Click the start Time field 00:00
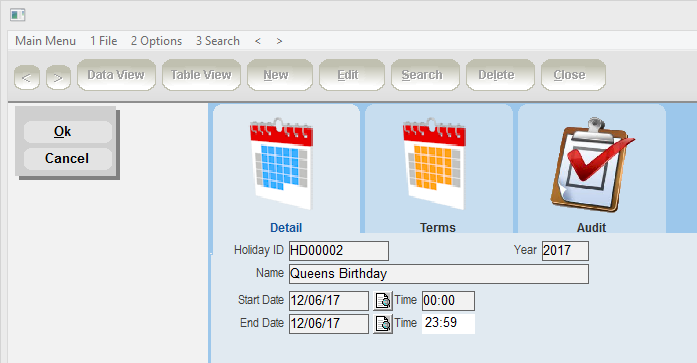This screenshot has height=363, width=697. point(448,301)
